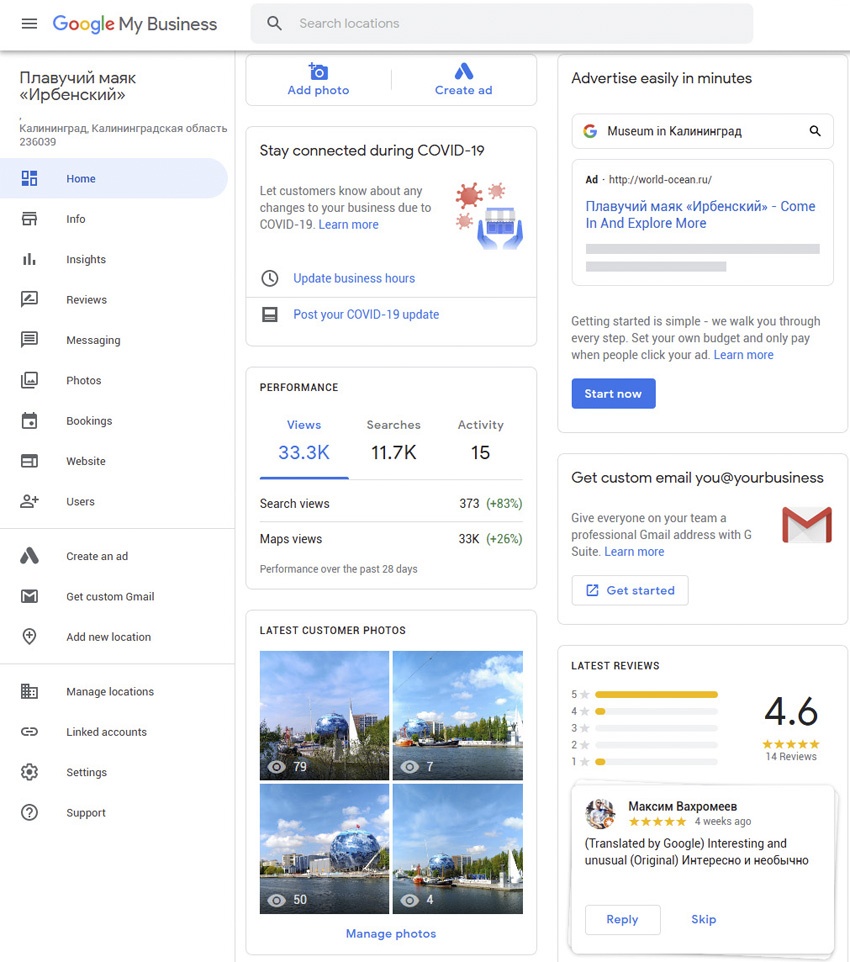850x962 pixels.
Task: Click Update business hours link
Action: pos(354,278)
